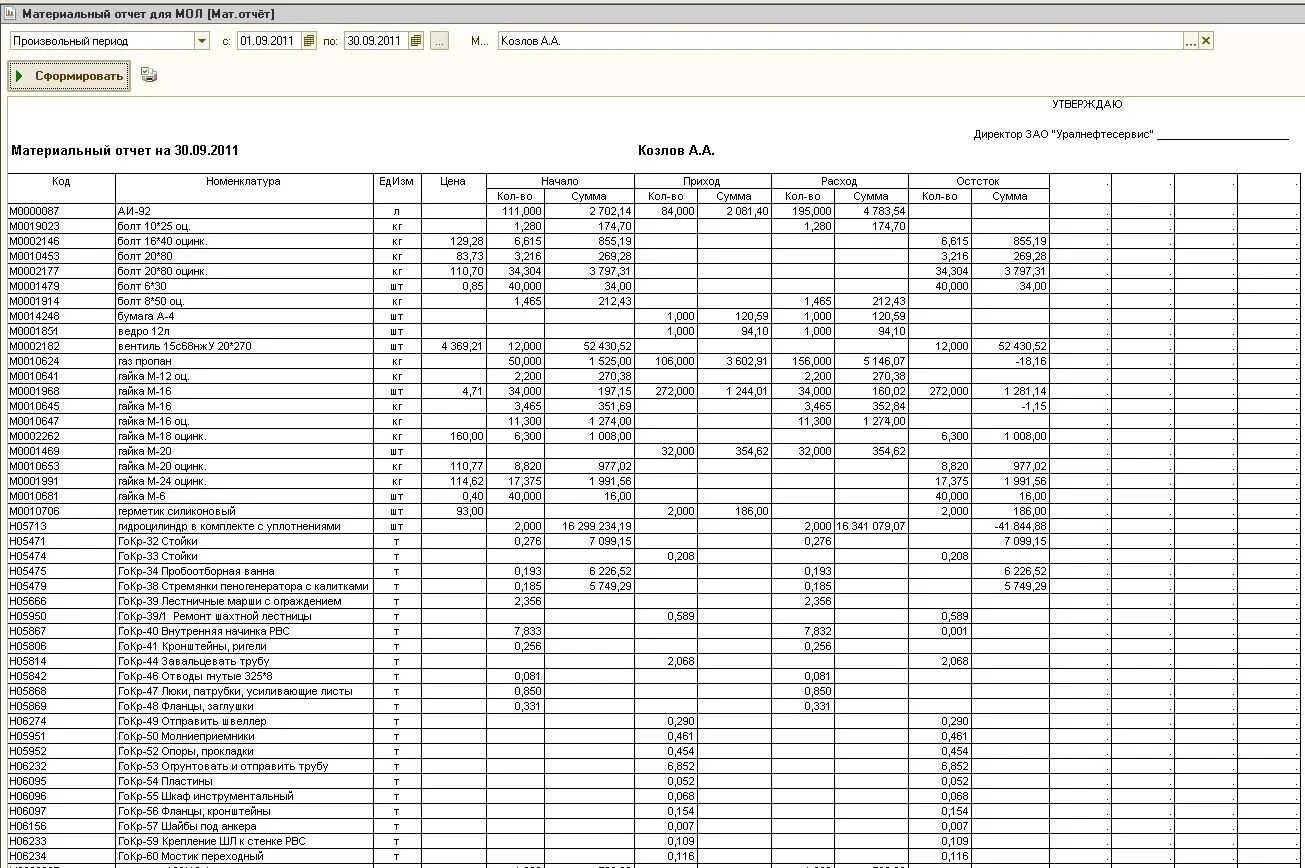Select the ГоКр-40 Внутренняя начинка РВС cell
This screenshot has width=1305, height=868.
(x=244, y=631)
